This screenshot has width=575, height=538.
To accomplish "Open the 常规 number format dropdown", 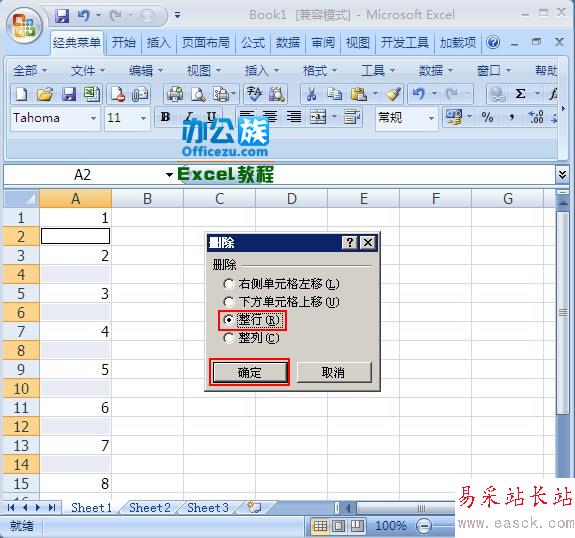I will point(431,118).
